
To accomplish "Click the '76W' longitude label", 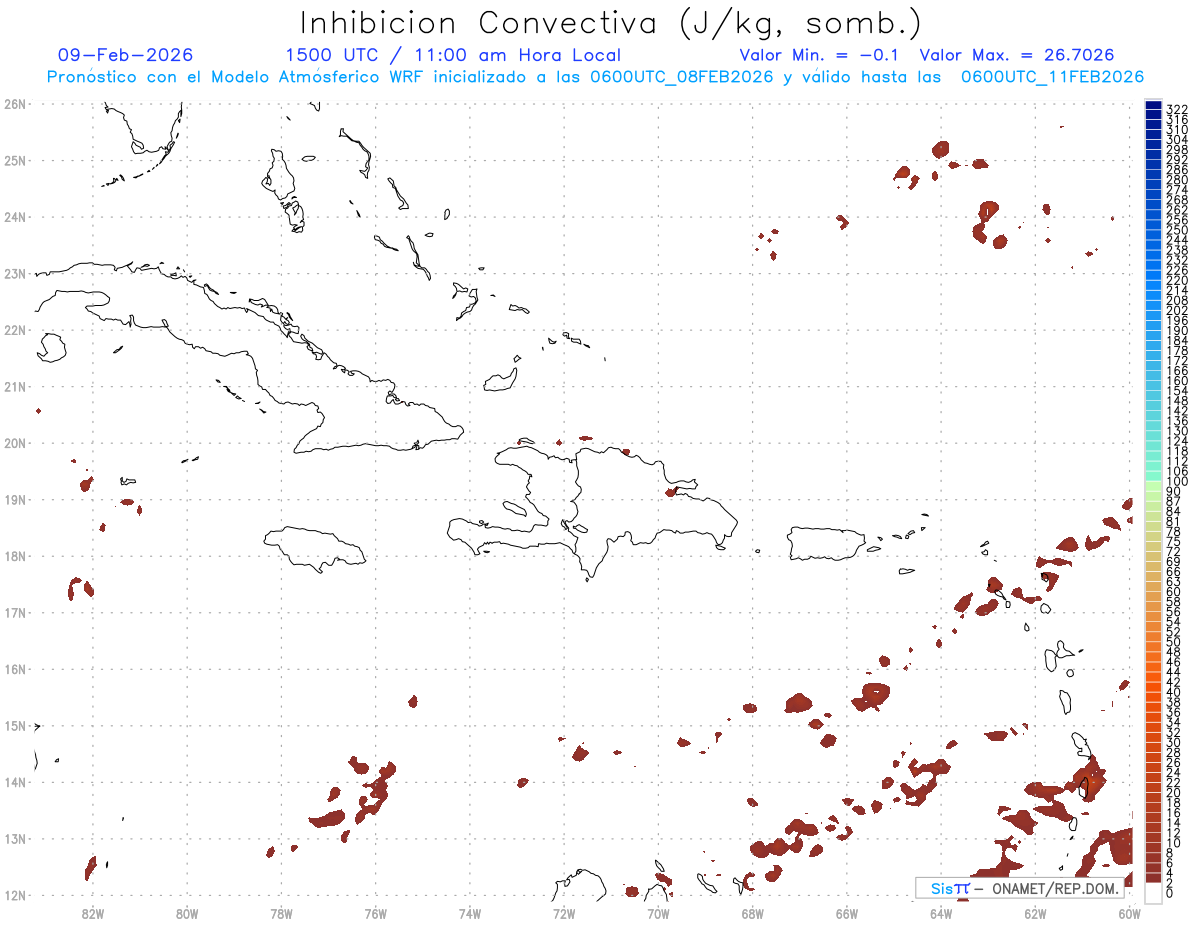I will [376, 912].
